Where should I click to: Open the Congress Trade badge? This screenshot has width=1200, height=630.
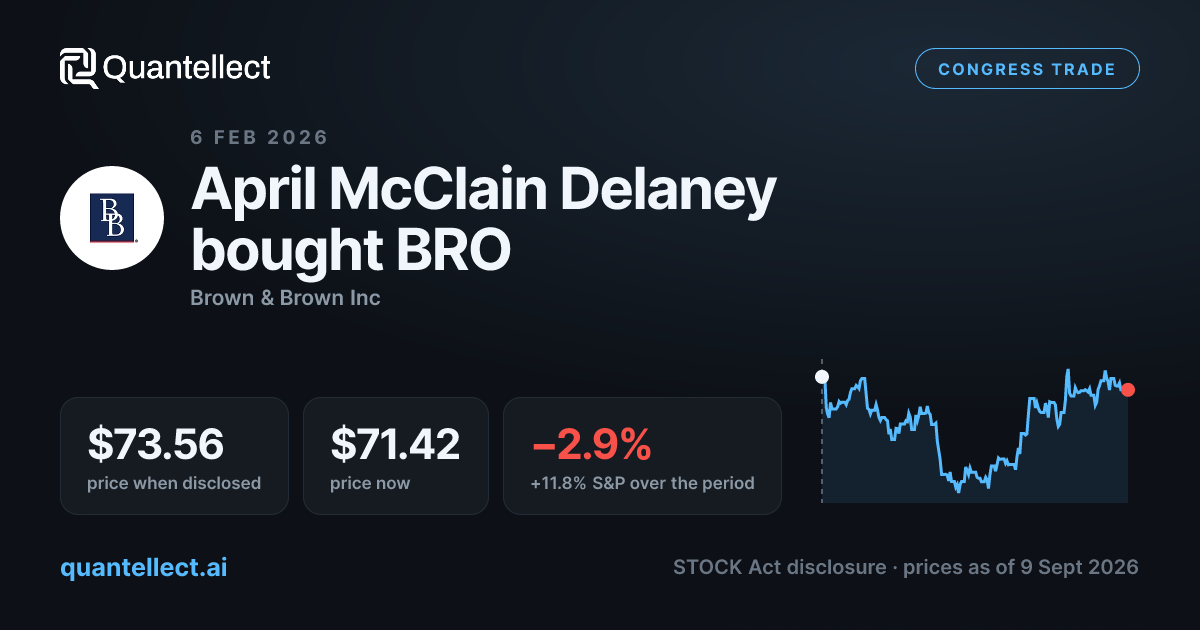click(1027, 69)
